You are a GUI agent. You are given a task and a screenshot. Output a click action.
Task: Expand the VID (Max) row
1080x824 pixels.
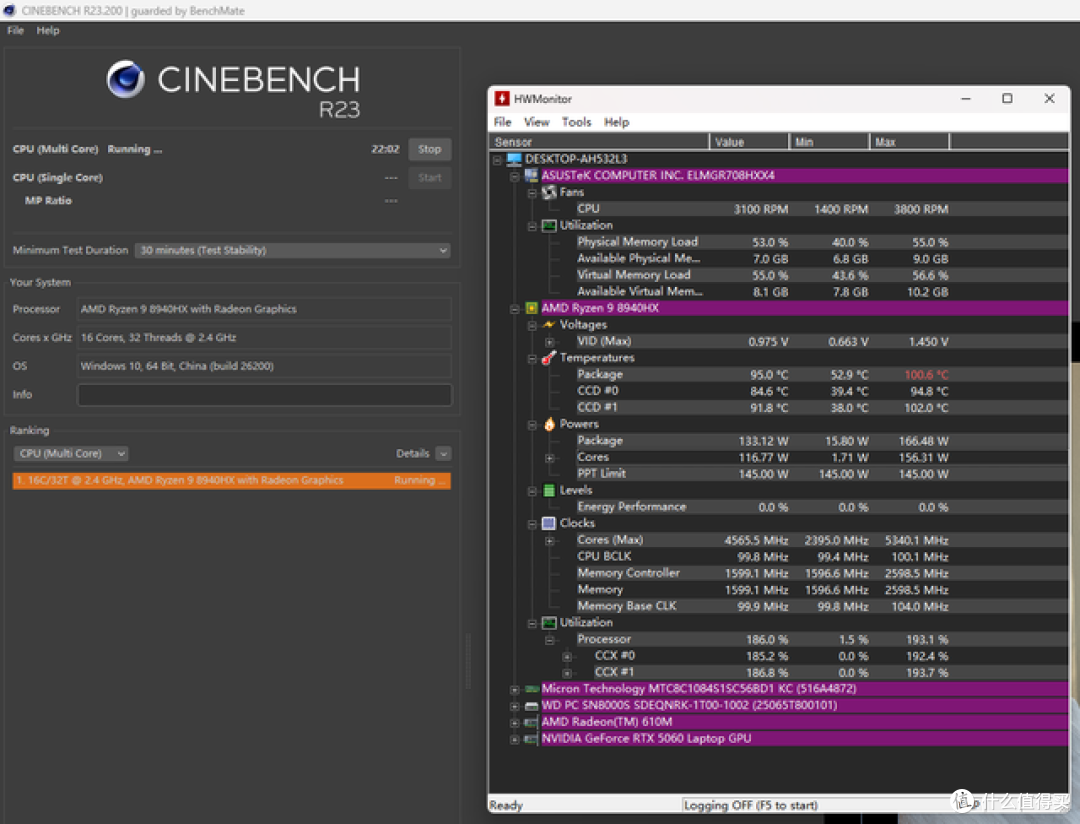[x=550, y=342]
